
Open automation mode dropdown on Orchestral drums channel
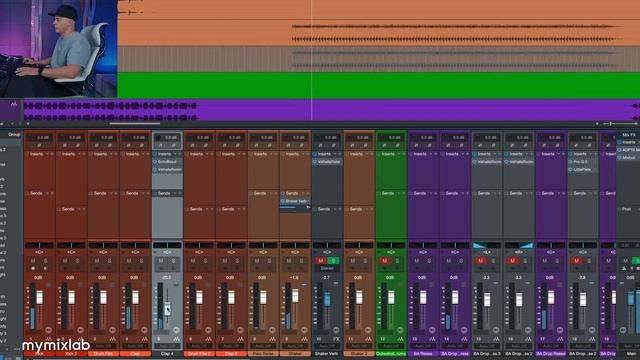click(391, 346)
